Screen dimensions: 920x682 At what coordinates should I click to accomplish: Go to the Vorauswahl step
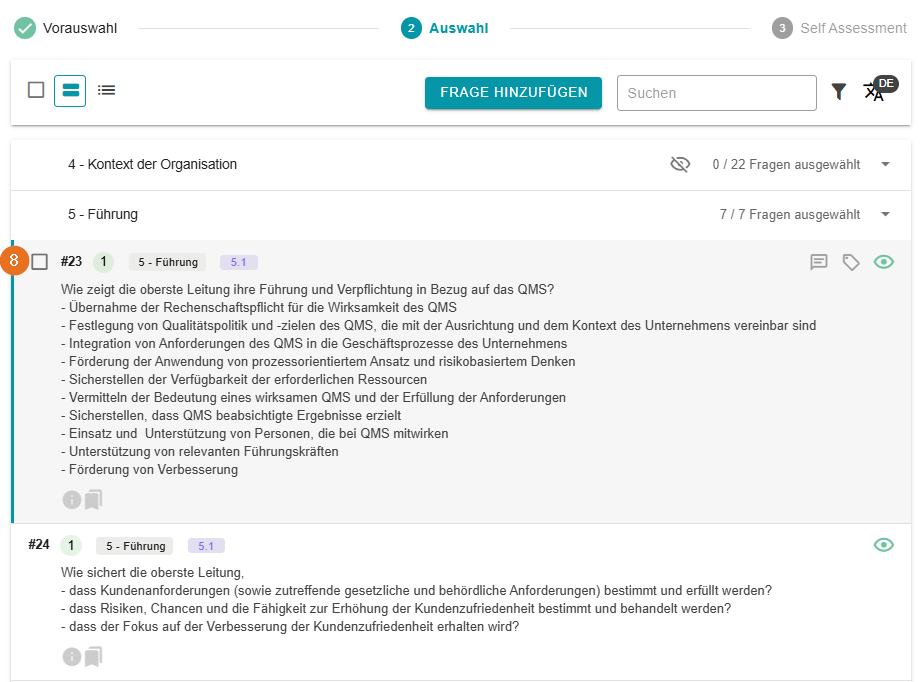tap(66, 28)
